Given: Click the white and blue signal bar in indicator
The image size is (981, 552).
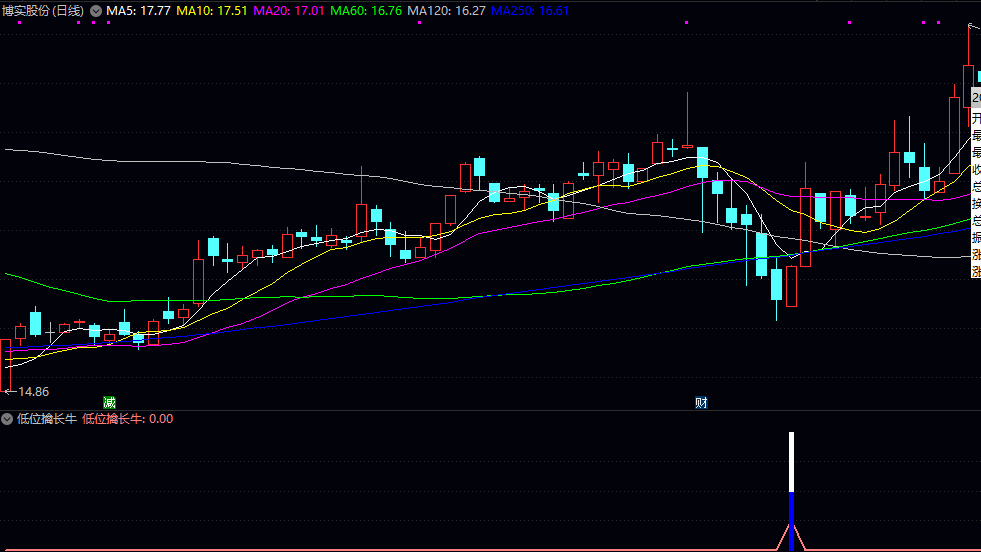Looking at the screenshot, I should pos(791,490).
